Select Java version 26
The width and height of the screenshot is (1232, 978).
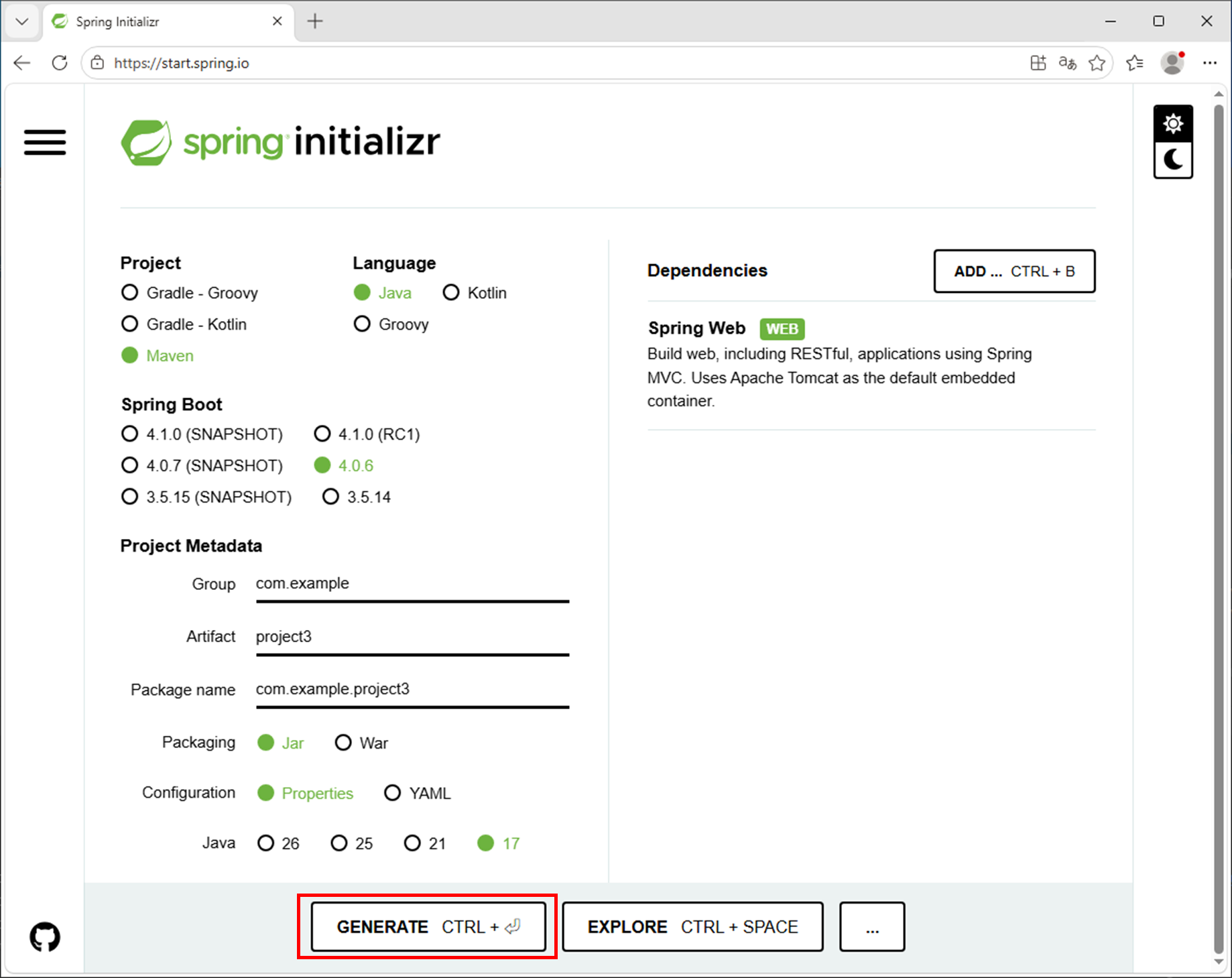point(278,843)
